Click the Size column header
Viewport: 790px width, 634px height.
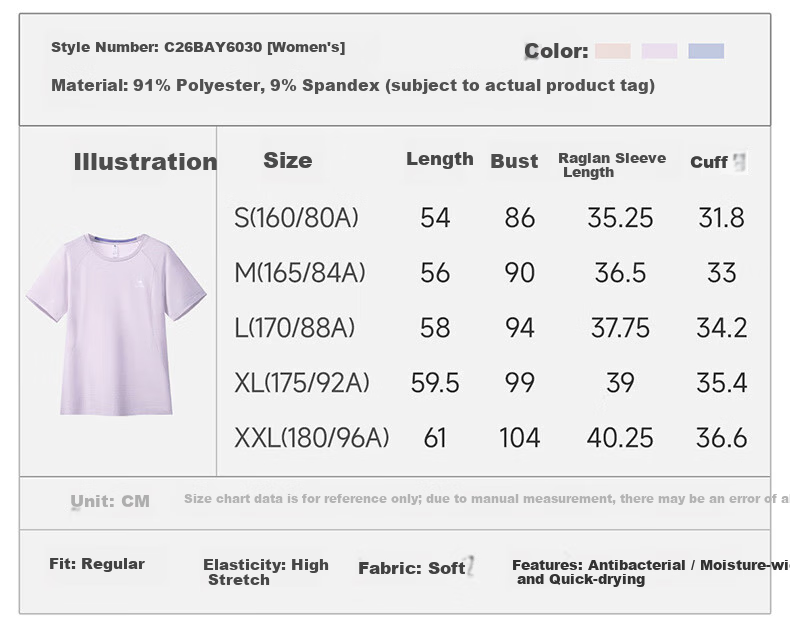tap(288, 160)
